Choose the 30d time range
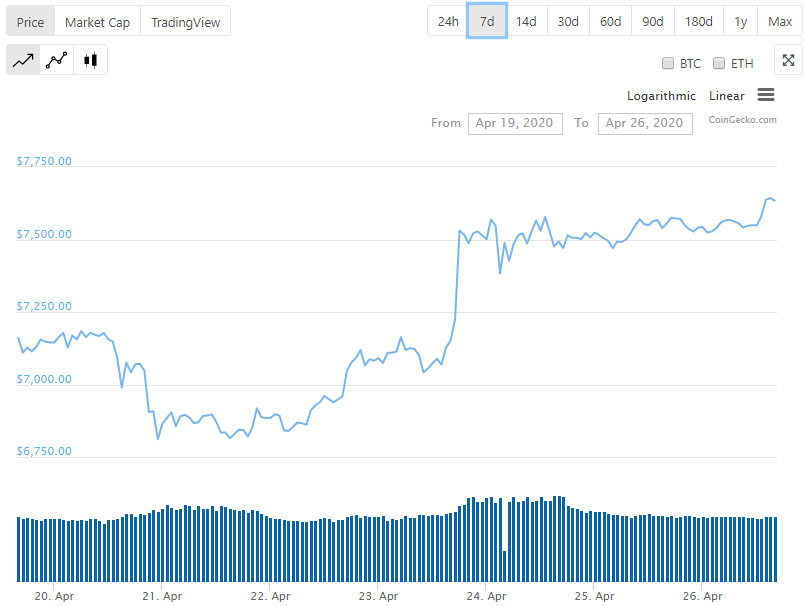 (568, 21)
